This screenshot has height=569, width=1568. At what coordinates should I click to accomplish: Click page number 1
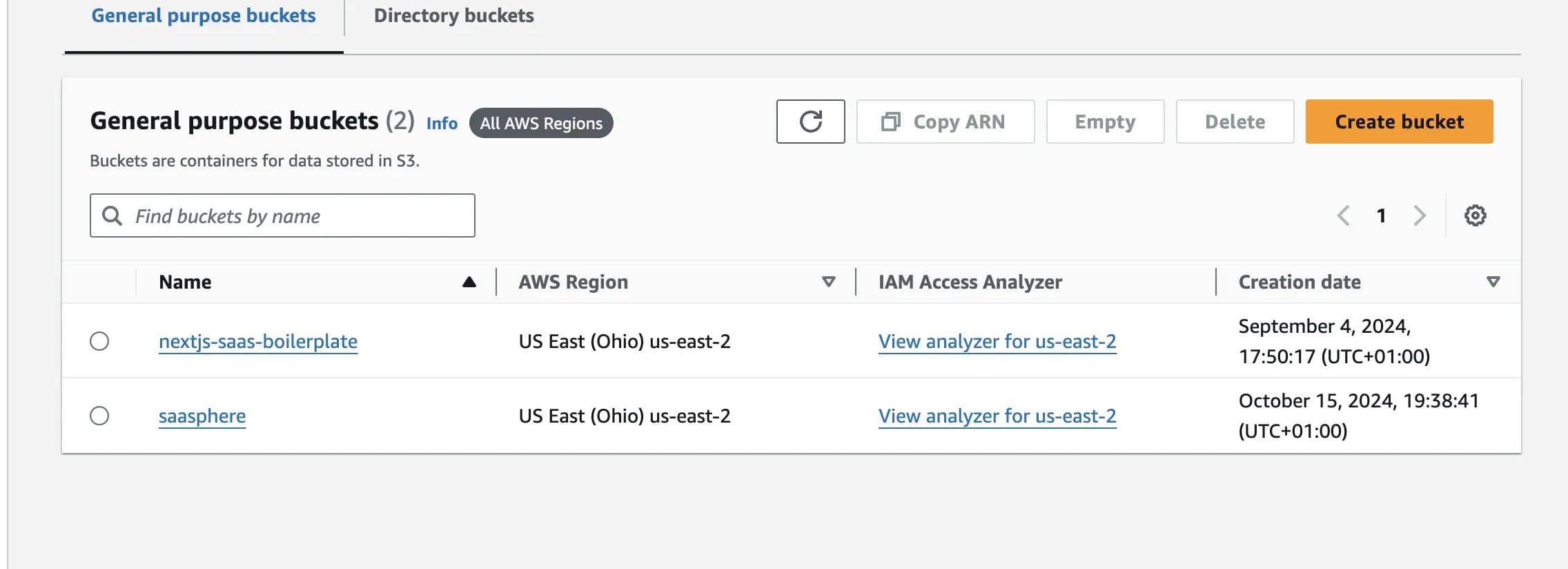point(1381,215)
